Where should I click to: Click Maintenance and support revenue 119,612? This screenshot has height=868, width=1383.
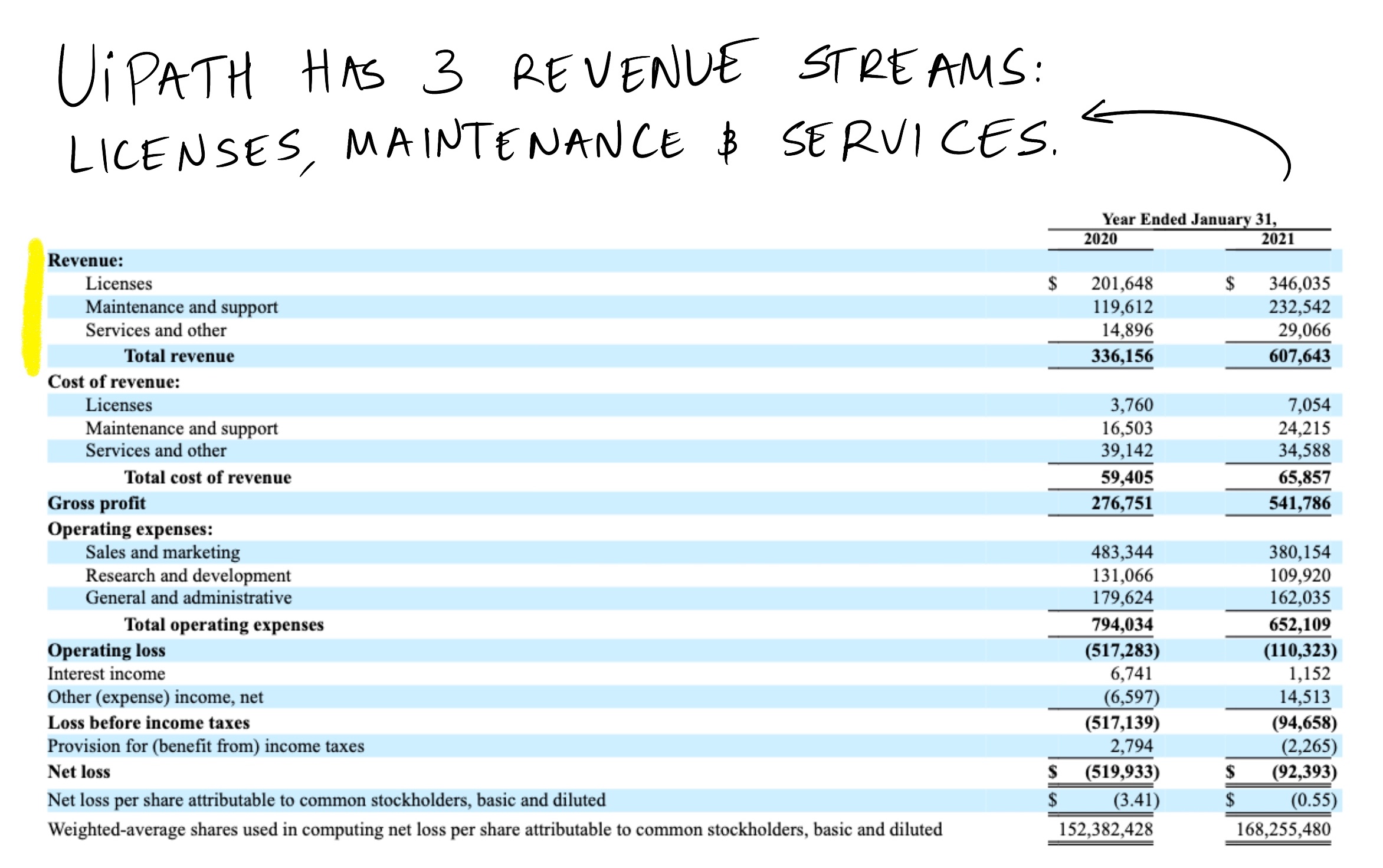1122,307
